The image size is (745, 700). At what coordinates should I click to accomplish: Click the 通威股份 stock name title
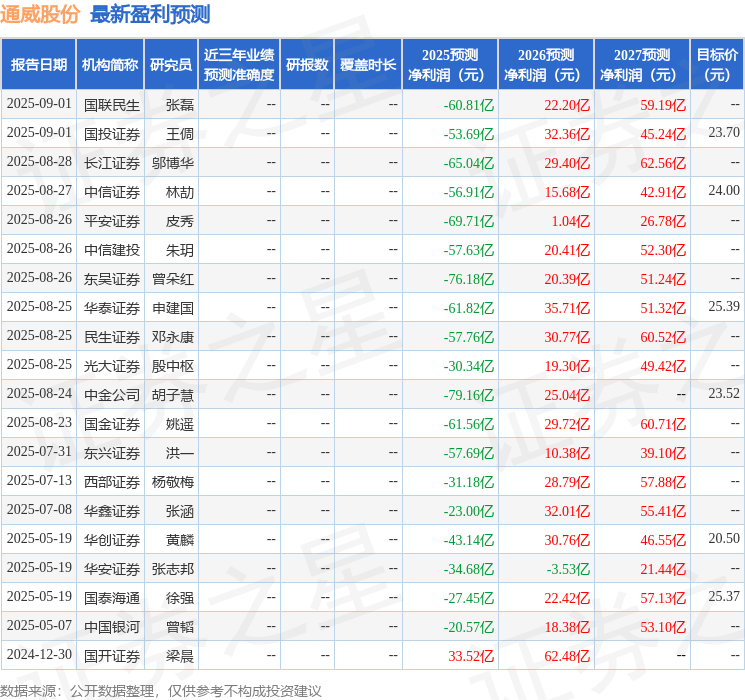tap(41, 15)
